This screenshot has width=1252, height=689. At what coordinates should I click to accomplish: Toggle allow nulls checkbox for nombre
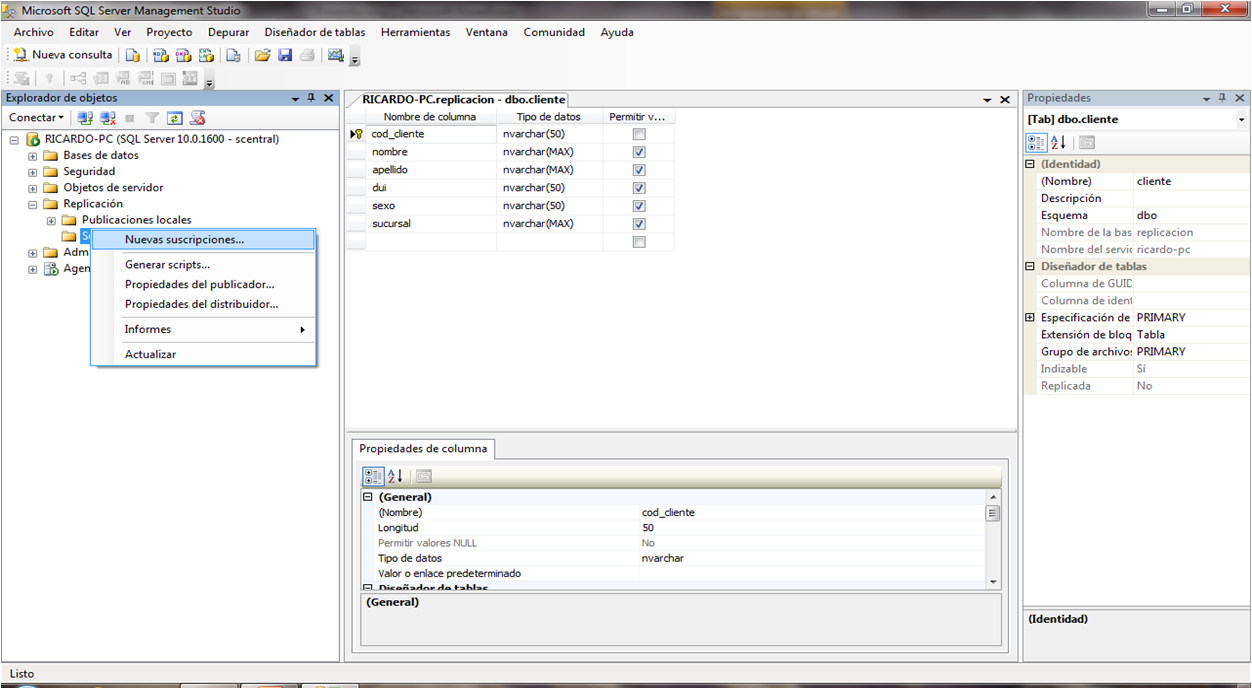click(x=639, y=152)
